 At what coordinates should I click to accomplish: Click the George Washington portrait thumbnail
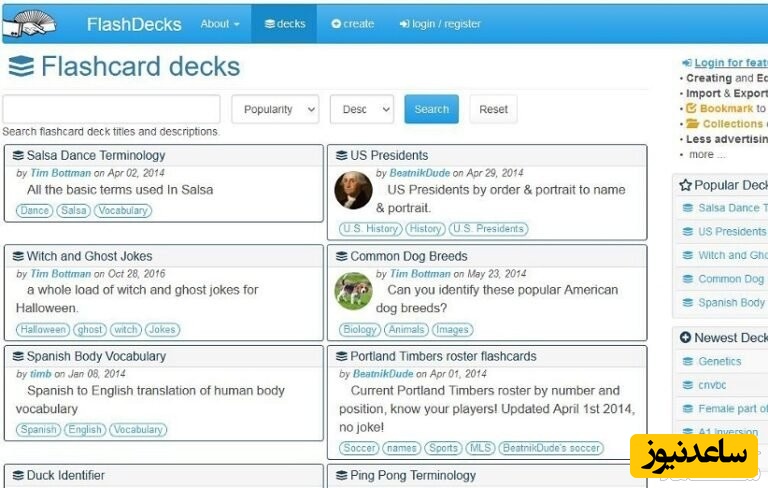(x=353, y=191)
